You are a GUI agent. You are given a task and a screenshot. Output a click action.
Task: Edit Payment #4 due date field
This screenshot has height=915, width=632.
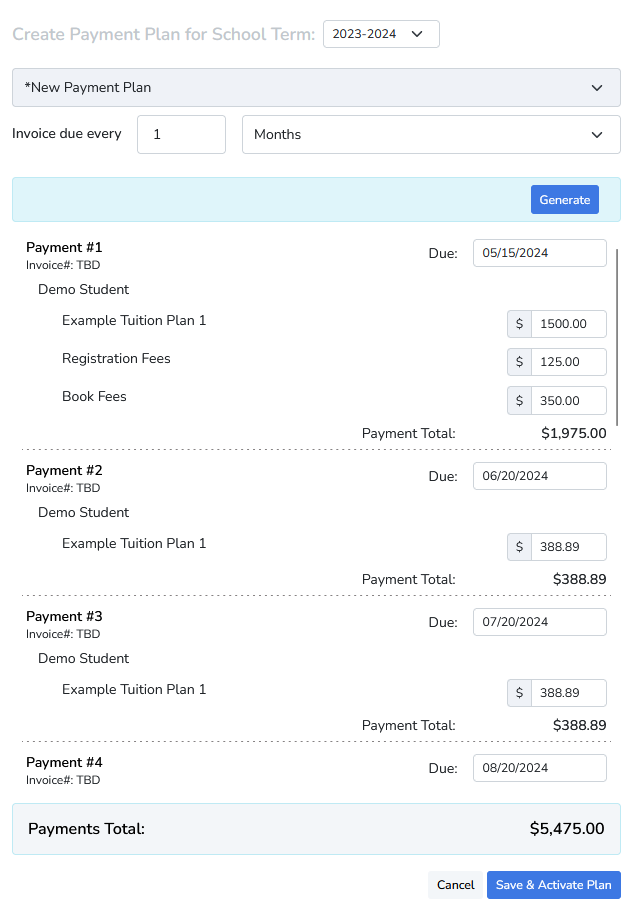click(x=539, y=768)
